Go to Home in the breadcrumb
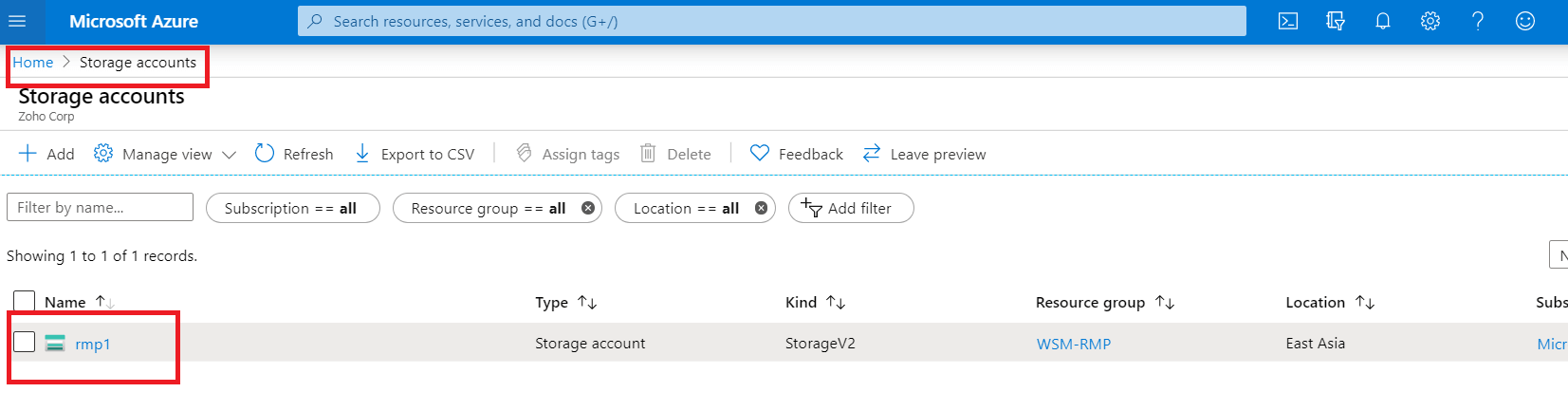This screenshot has height=411, width=1568. tap(33, 63)
